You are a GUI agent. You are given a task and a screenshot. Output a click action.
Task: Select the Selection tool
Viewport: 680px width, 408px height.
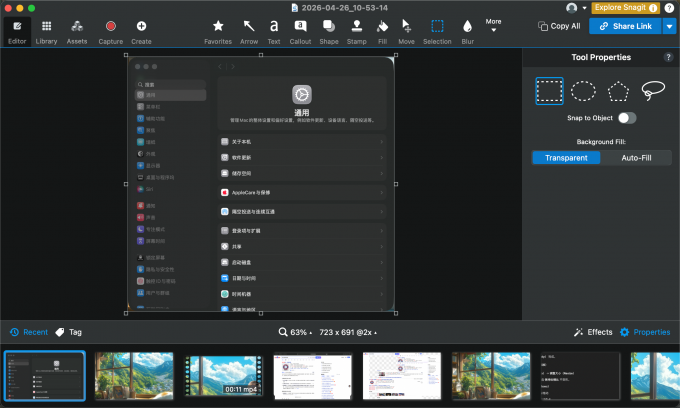point(437,32)
